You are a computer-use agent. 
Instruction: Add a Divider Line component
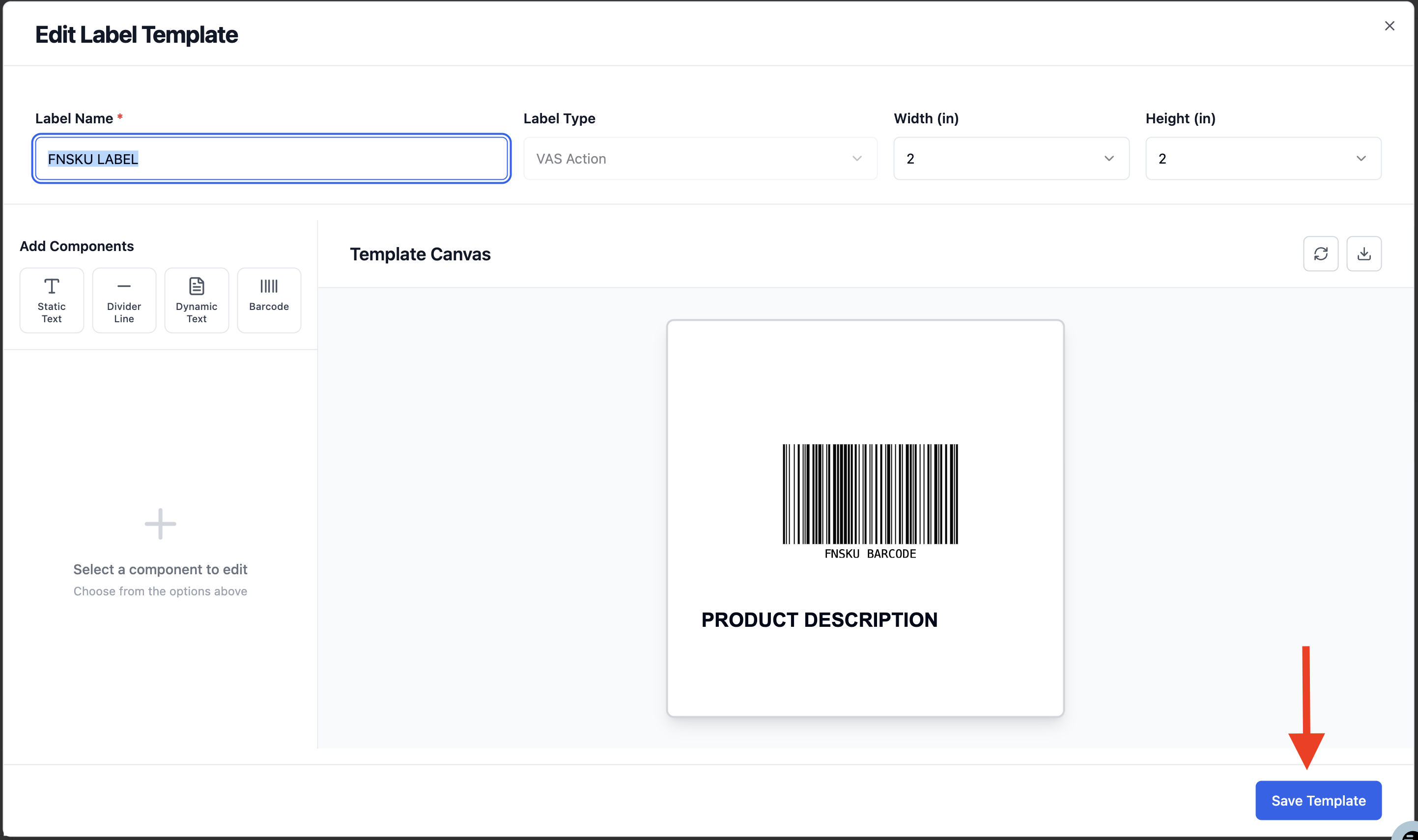point(124,300)
